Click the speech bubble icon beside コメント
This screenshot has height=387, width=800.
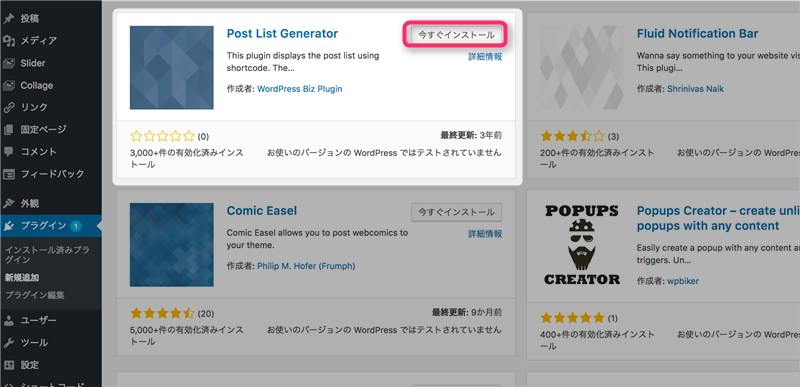9,151
